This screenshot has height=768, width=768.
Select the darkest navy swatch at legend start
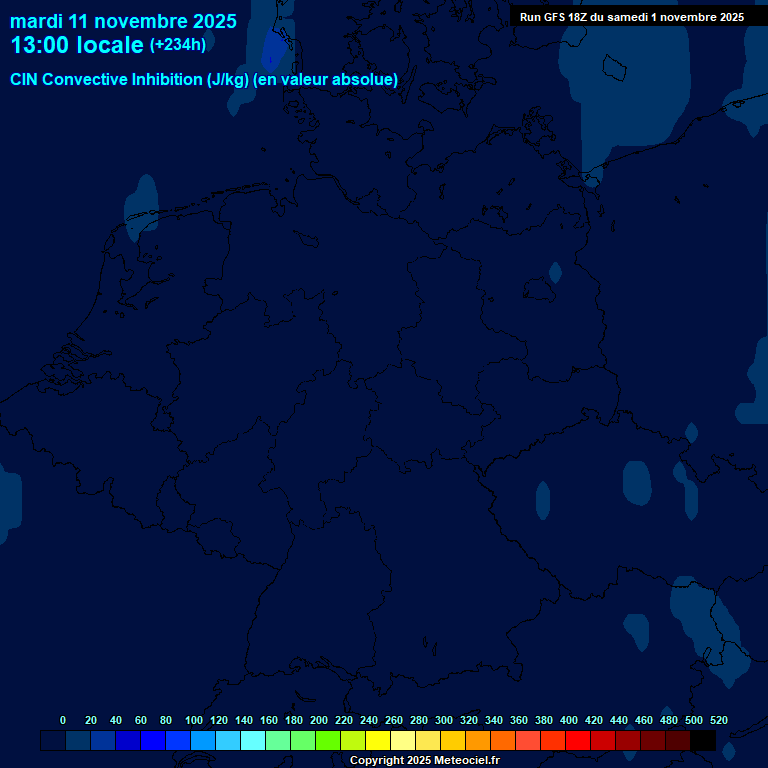click(x=53, y=741)
